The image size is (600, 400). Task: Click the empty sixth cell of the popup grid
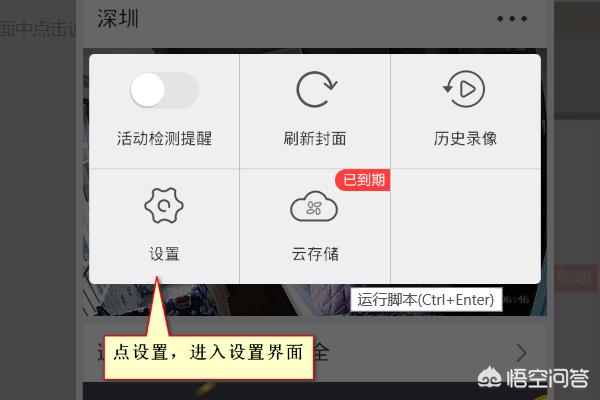465,226
